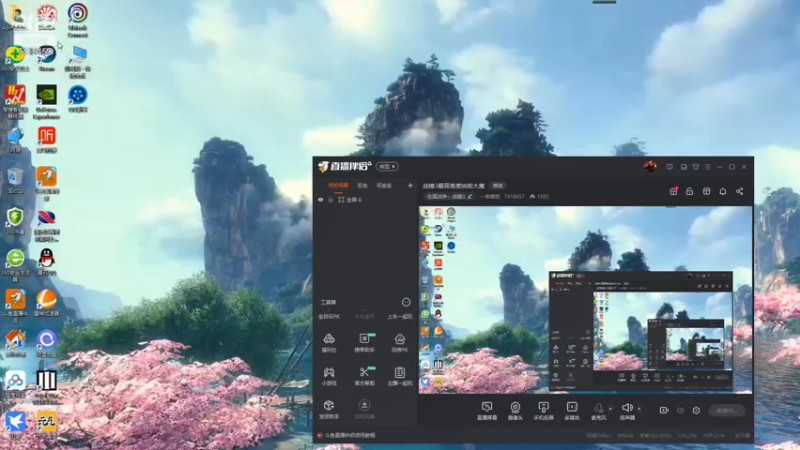The height and width of the screenshot is (450, 800).
Task: Add new scene with plus icon
Action: [410, 185]
